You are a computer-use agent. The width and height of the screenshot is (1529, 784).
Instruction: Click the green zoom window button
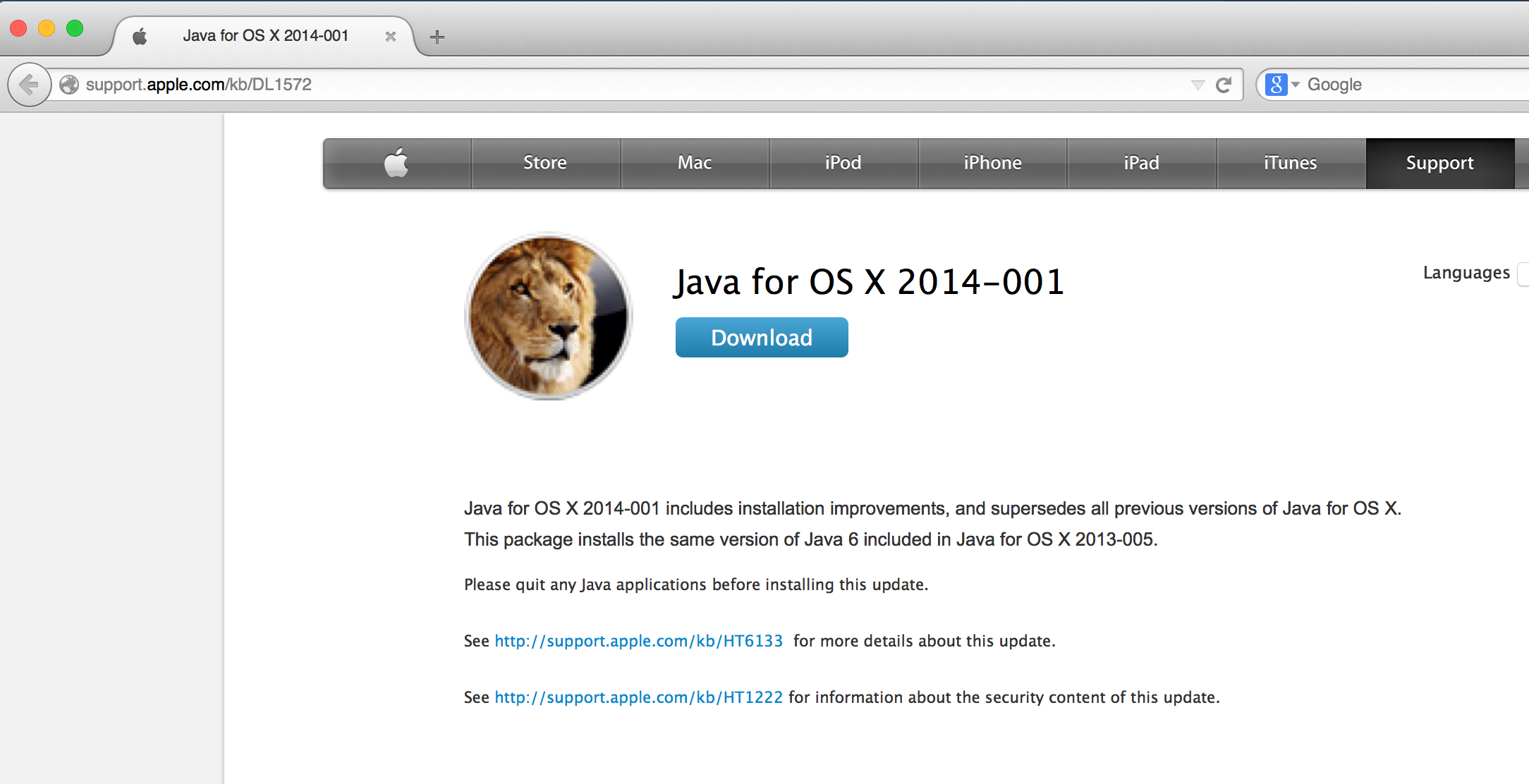[x=75, y=28]
